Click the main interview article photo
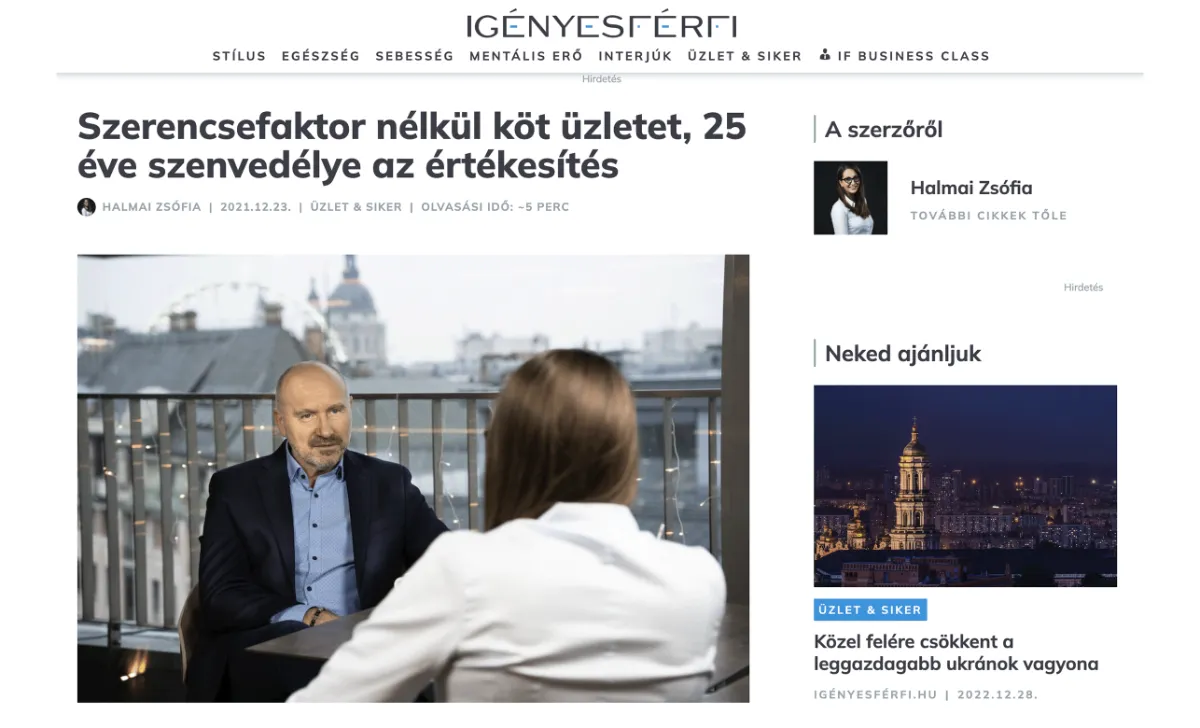The height and width of the screenshot is (728, 1200). (413, 478)
